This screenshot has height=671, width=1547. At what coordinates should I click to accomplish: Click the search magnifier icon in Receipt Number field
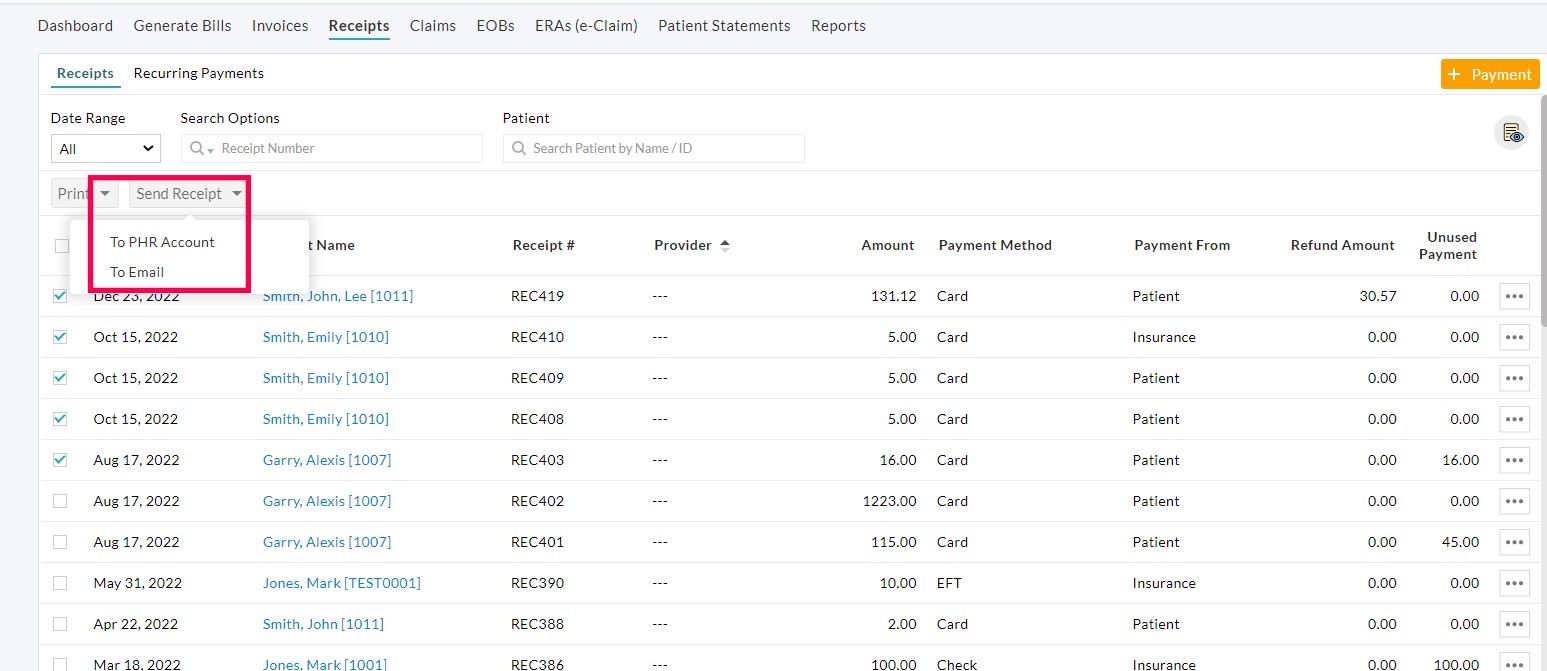point(198,149)
